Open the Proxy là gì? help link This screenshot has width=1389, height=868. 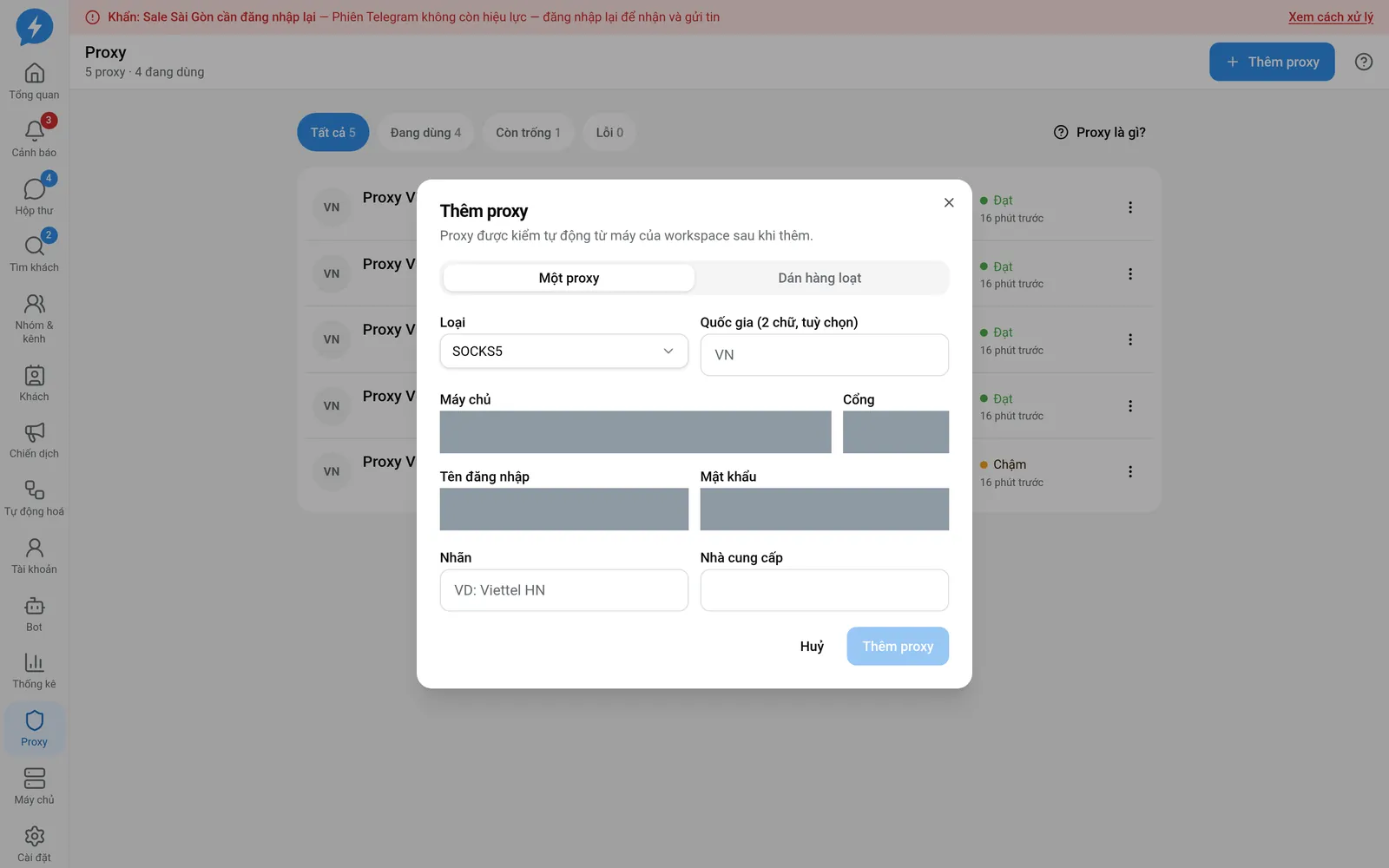(x=1100, y=133)
